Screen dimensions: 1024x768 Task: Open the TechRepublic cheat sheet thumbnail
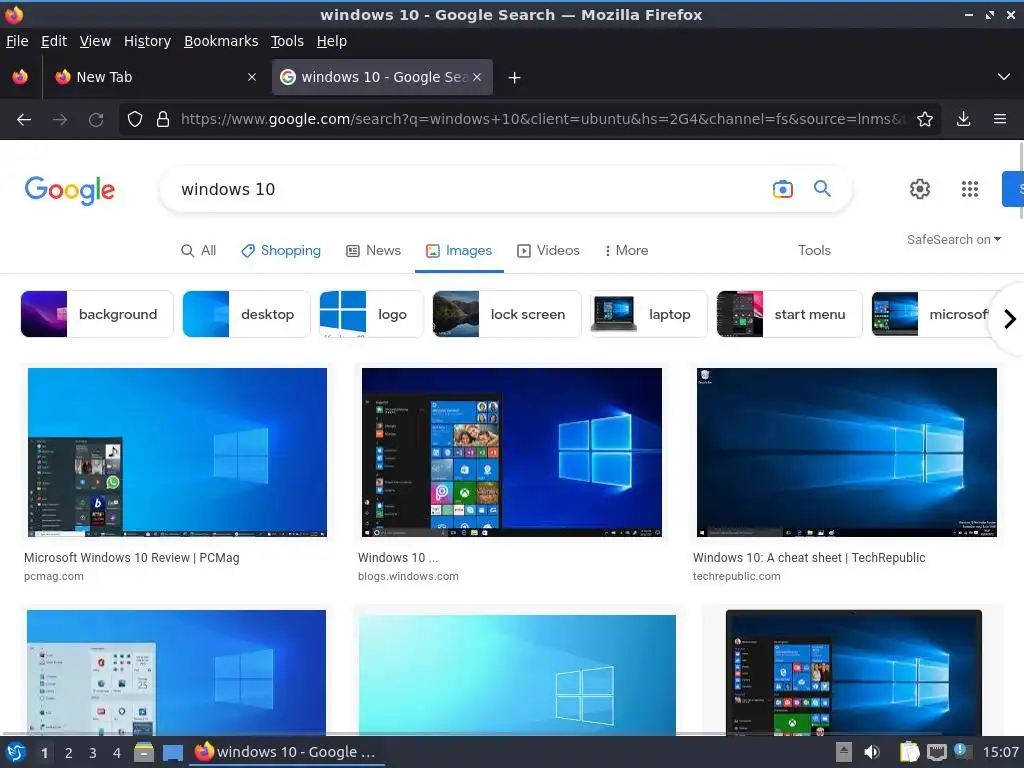847,453
